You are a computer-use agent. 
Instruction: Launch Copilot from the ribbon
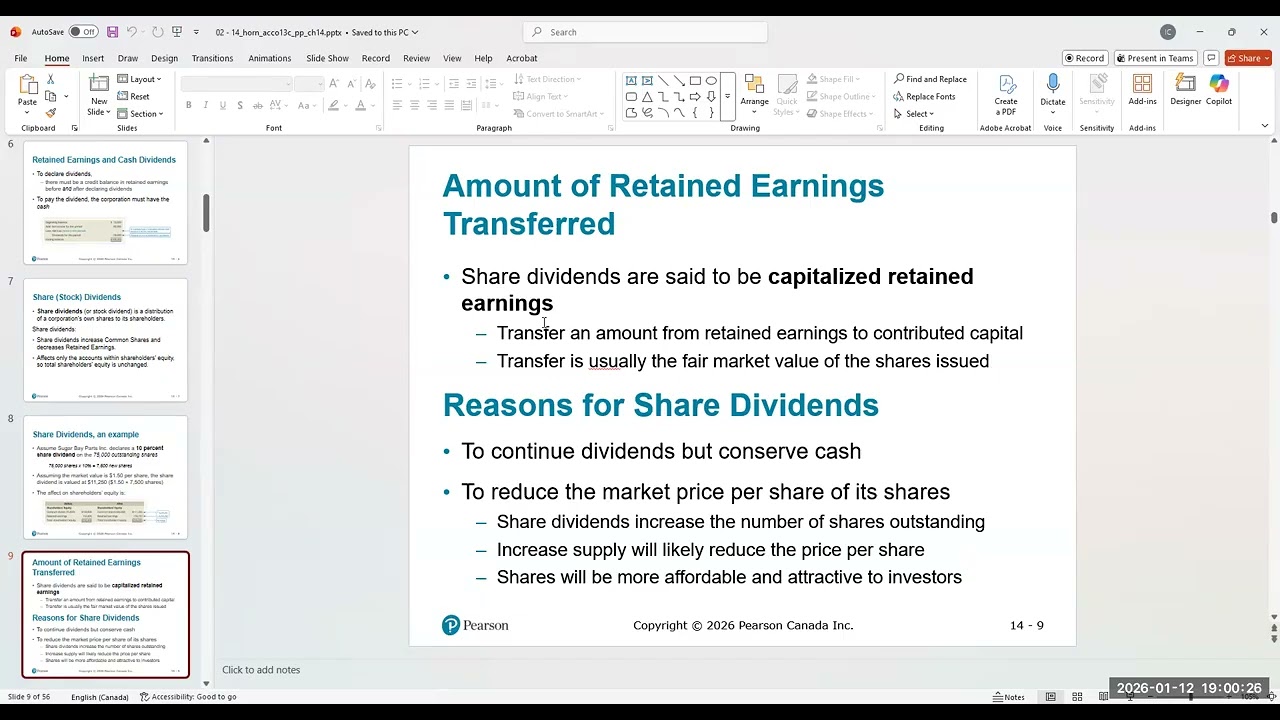[x=1218, y=90]
